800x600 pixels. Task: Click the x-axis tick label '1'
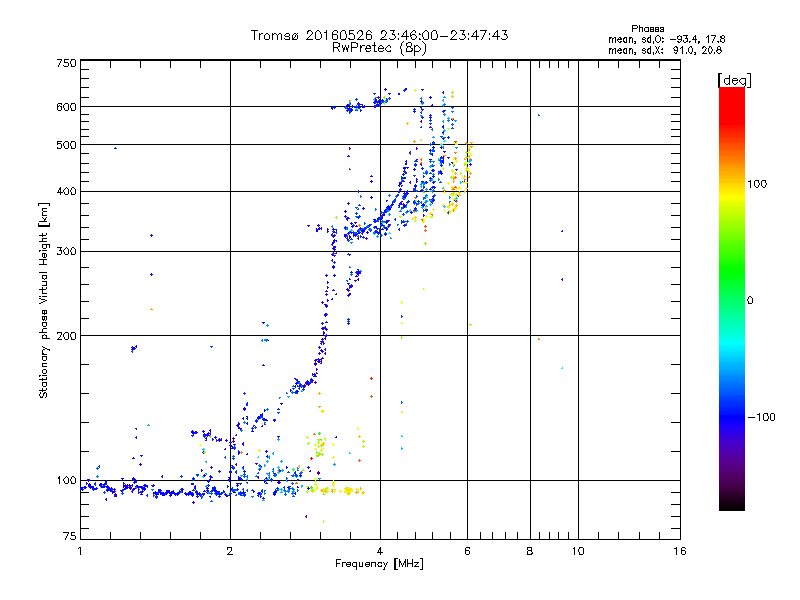80,551
